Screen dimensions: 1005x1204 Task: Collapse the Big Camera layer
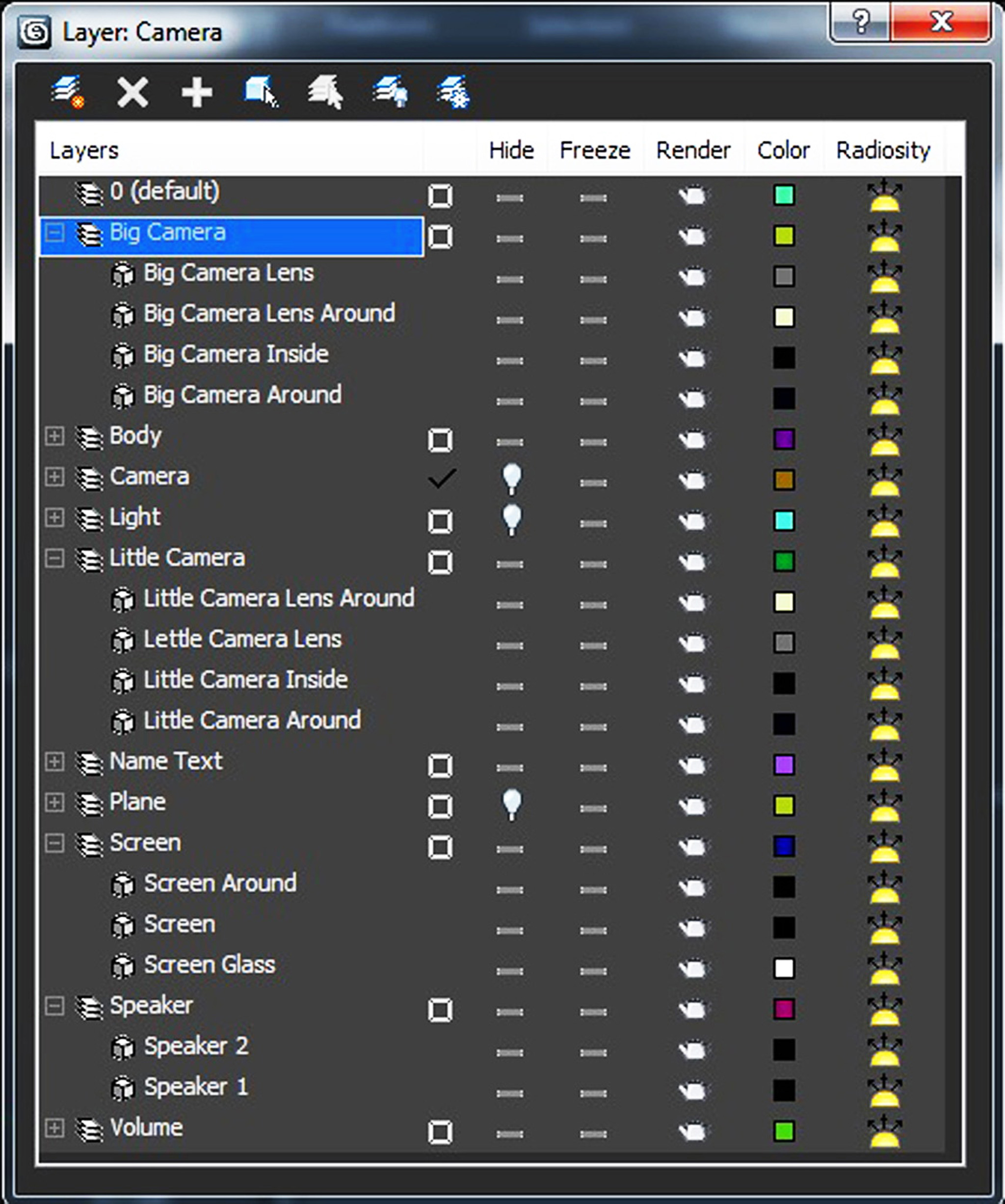point(54,233)
